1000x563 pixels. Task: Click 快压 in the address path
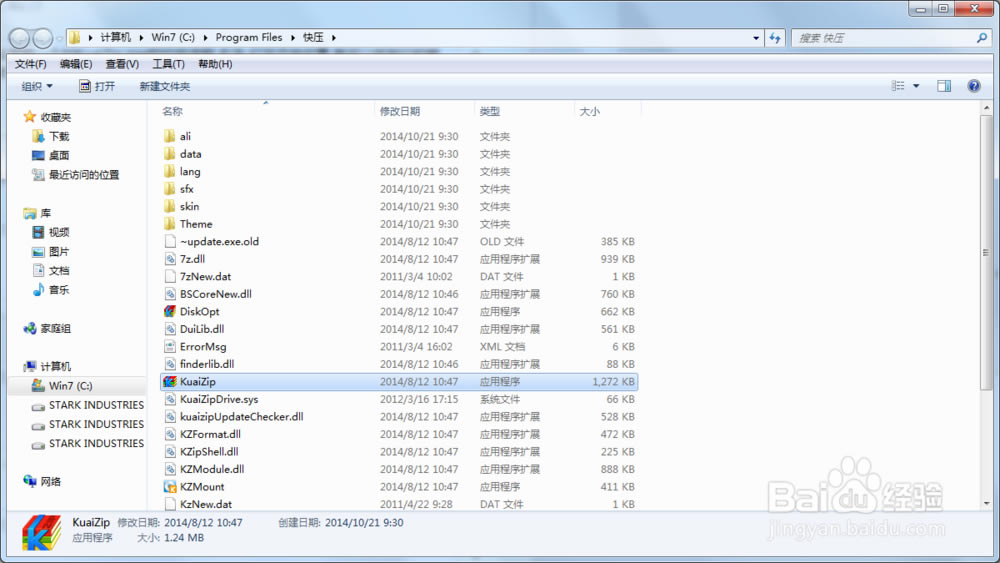(313, 38)
